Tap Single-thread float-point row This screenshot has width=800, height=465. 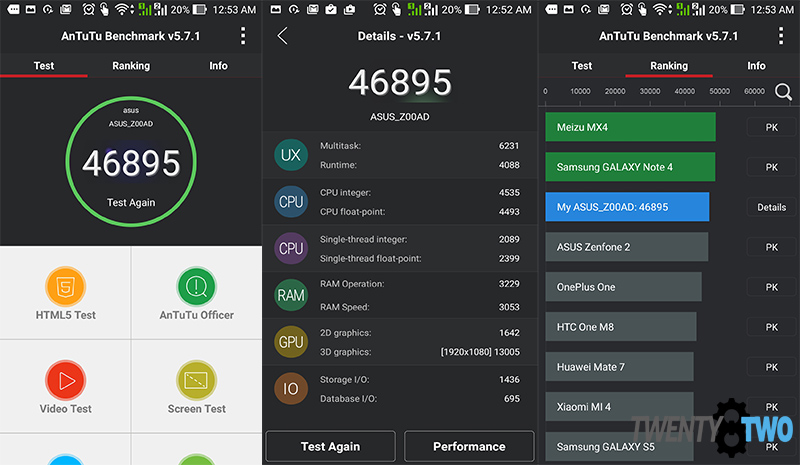pos(419,259)
